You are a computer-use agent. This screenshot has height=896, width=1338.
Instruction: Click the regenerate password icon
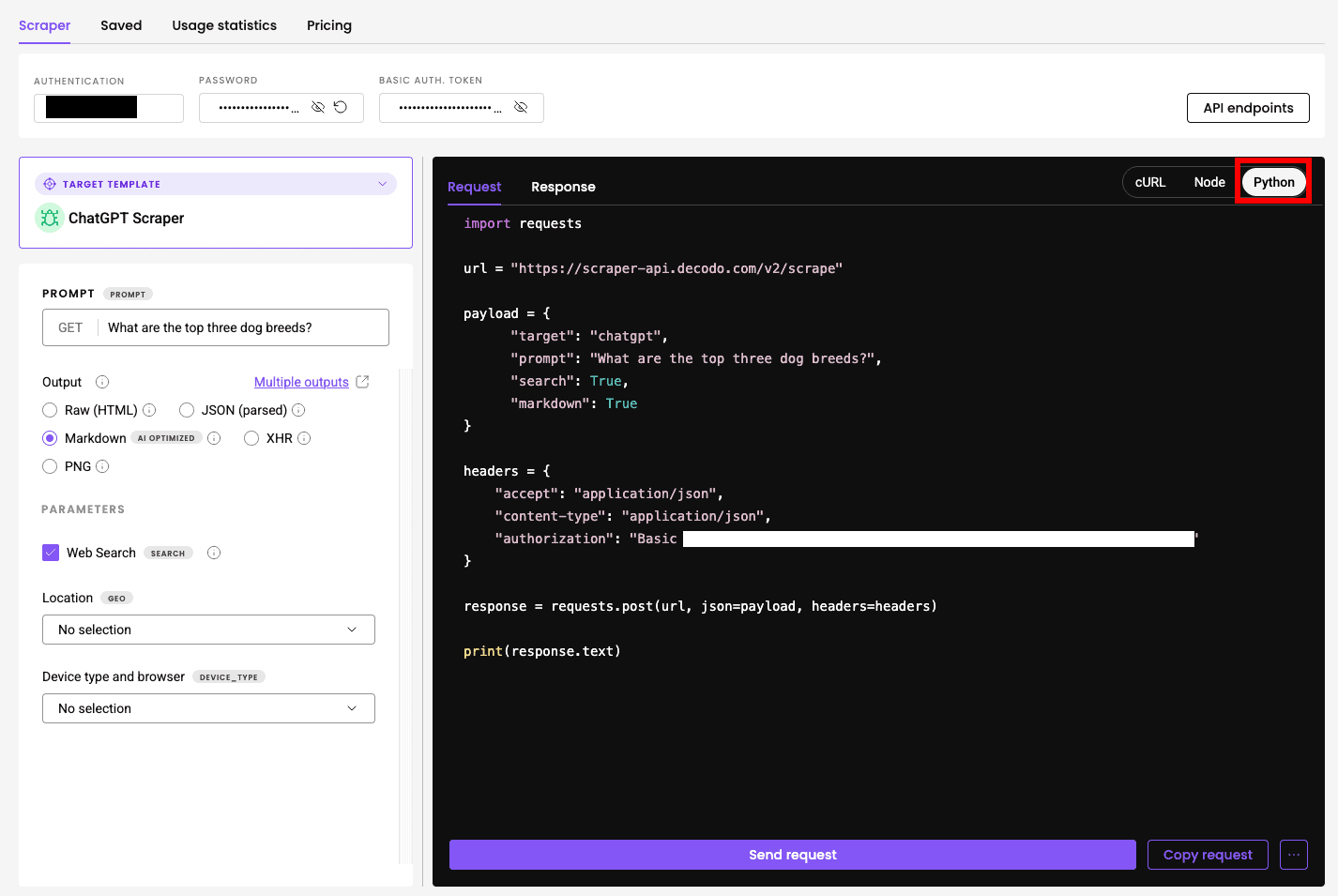click(341, 108)
